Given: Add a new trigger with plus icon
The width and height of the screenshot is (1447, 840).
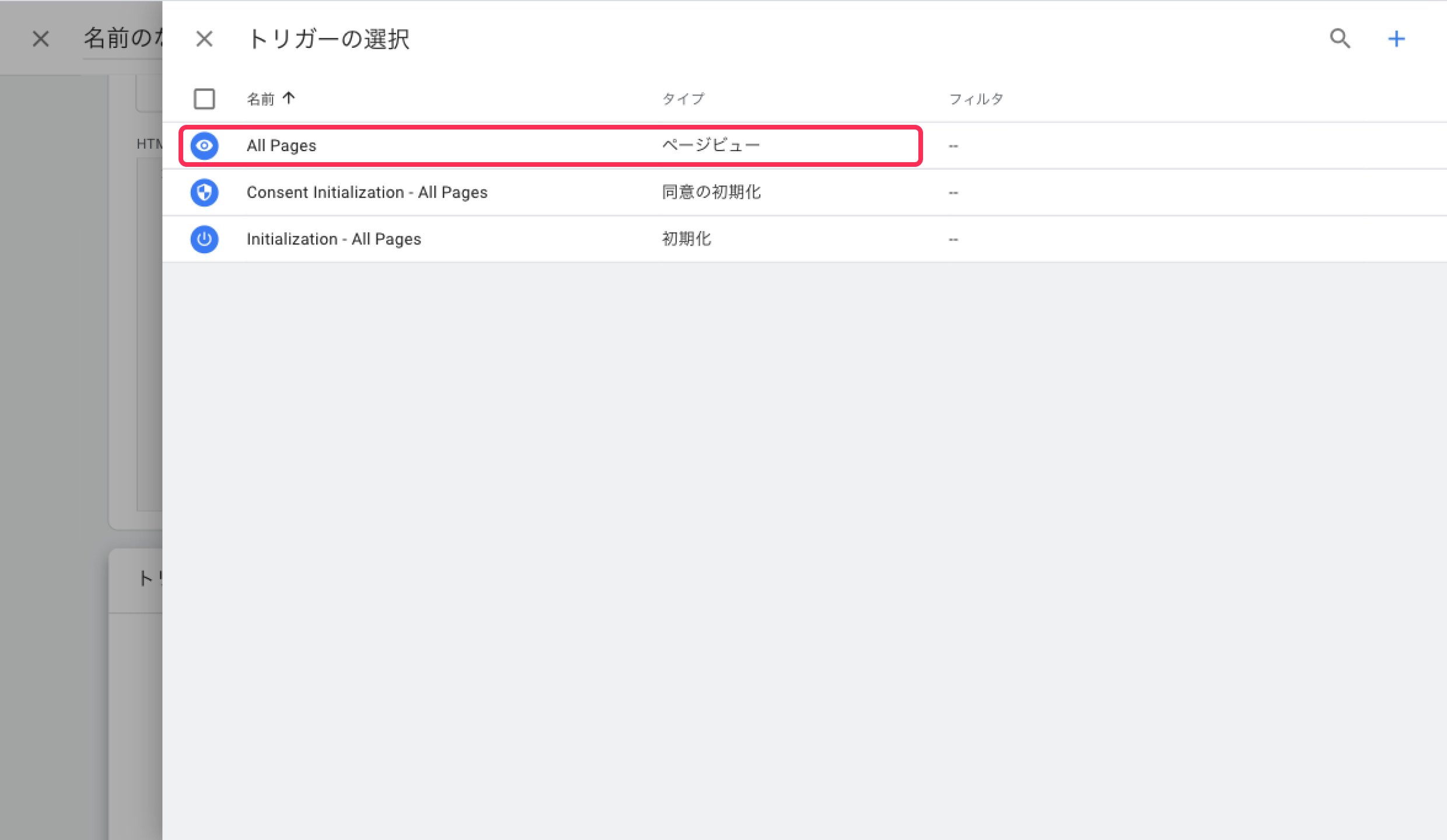Looking at the screenshot, I should (x=1396, y=39).
